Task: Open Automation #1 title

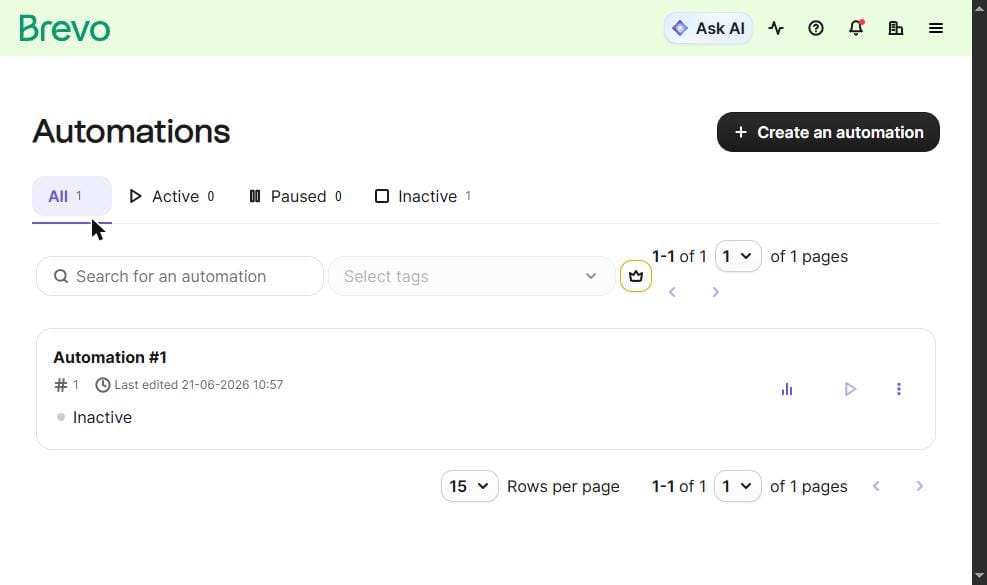Action: coord(110,358)
